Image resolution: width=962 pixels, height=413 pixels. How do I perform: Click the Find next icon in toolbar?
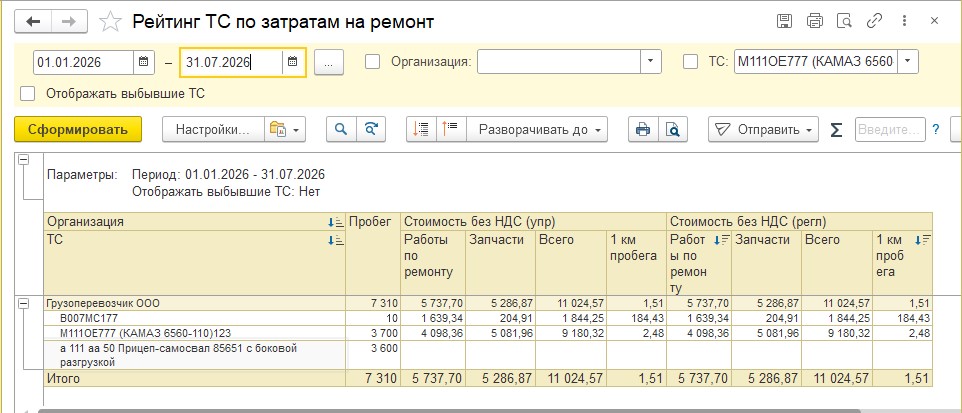point(371,129)
